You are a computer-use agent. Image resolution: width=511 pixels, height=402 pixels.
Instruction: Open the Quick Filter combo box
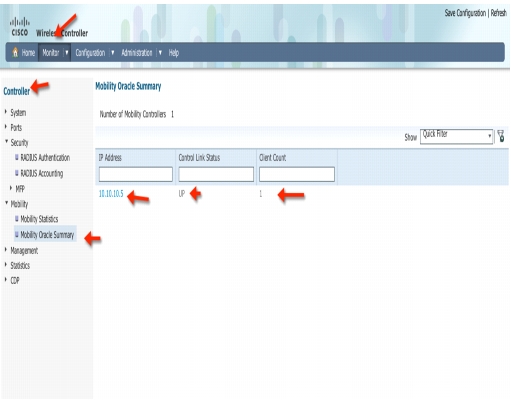tap(456, 136)
